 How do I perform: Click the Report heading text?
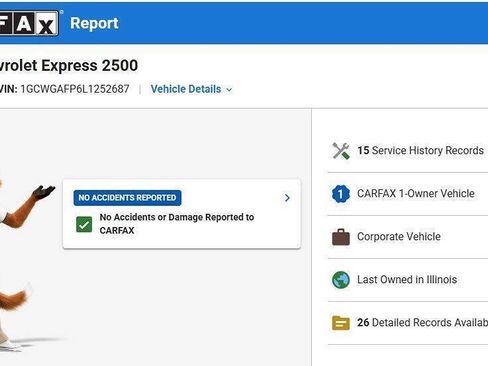coord(94,23)
